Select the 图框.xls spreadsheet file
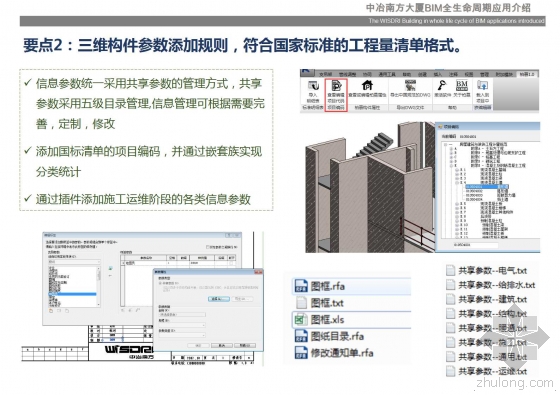Screen dimensions: 560x395 (319, 319)
